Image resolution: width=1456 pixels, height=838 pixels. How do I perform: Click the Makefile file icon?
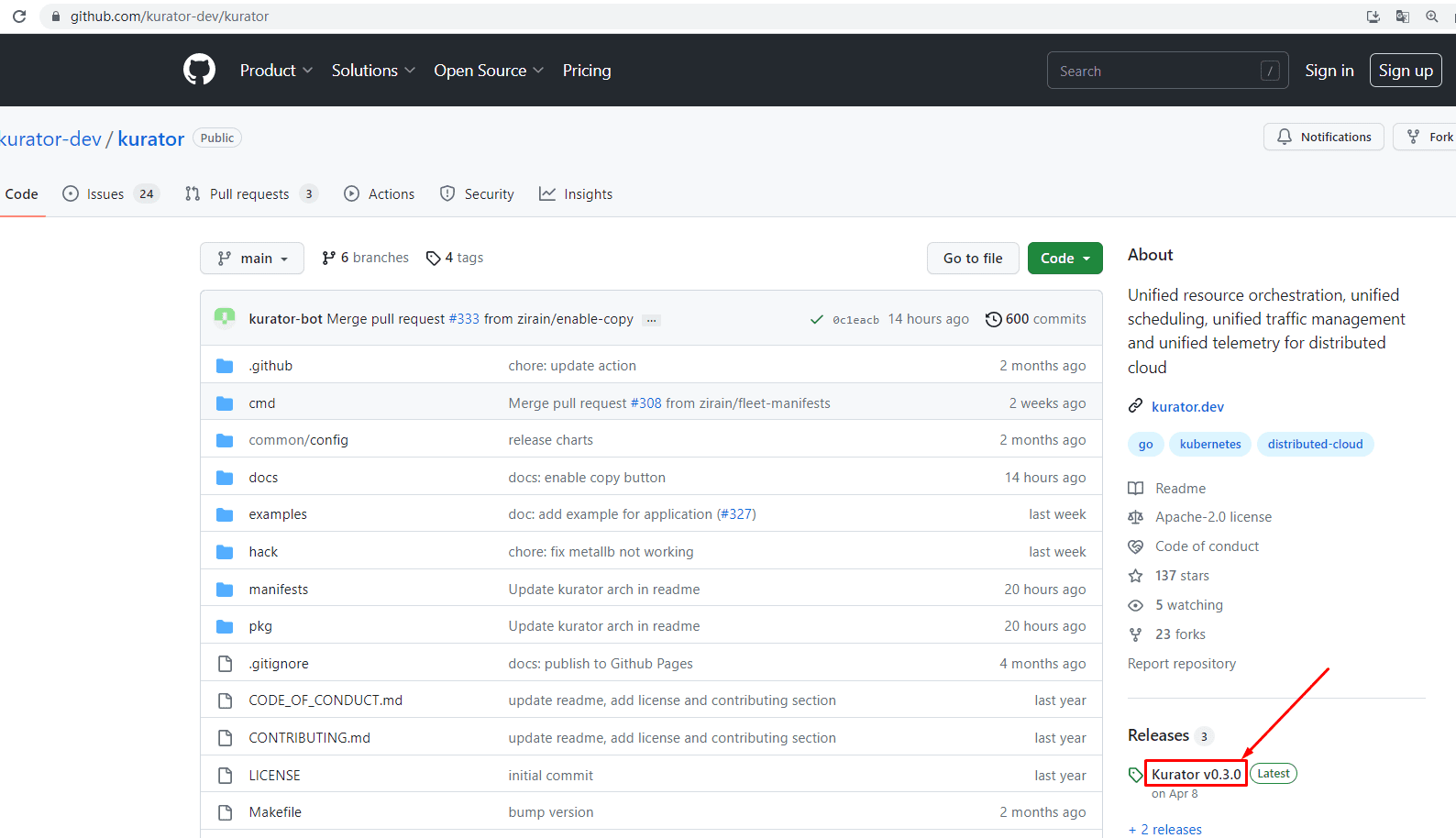tap(225, 812)
